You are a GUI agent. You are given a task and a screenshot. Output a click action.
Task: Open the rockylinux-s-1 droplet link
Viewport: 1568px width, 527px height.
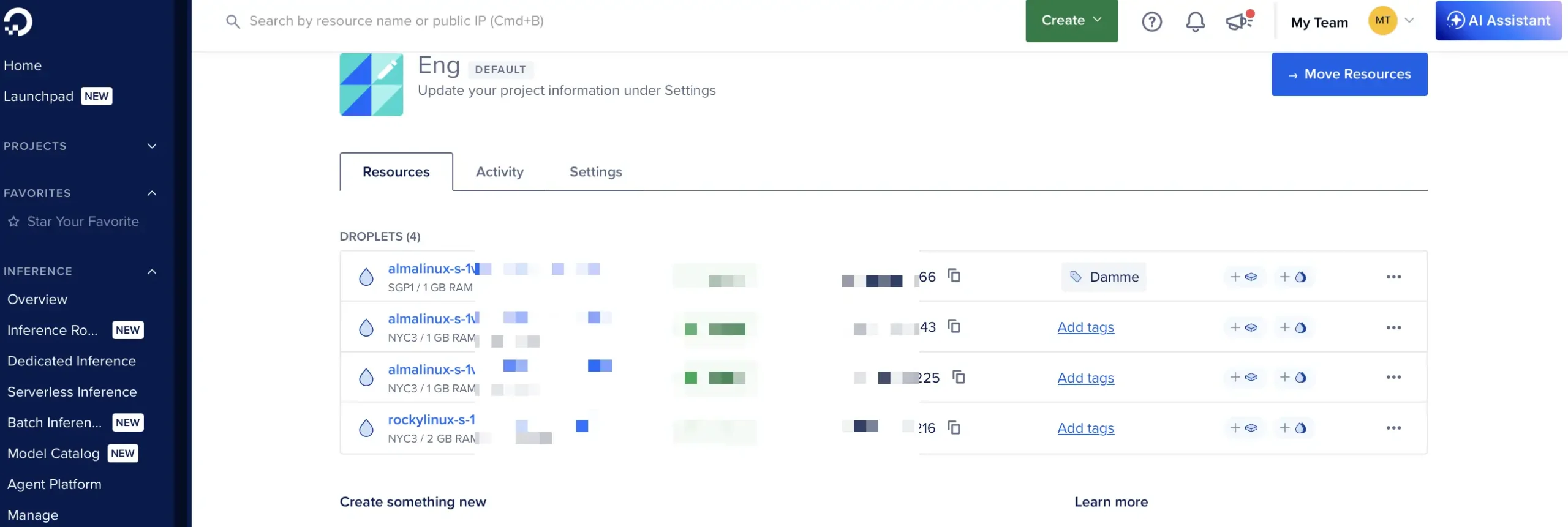coord(431,419)
